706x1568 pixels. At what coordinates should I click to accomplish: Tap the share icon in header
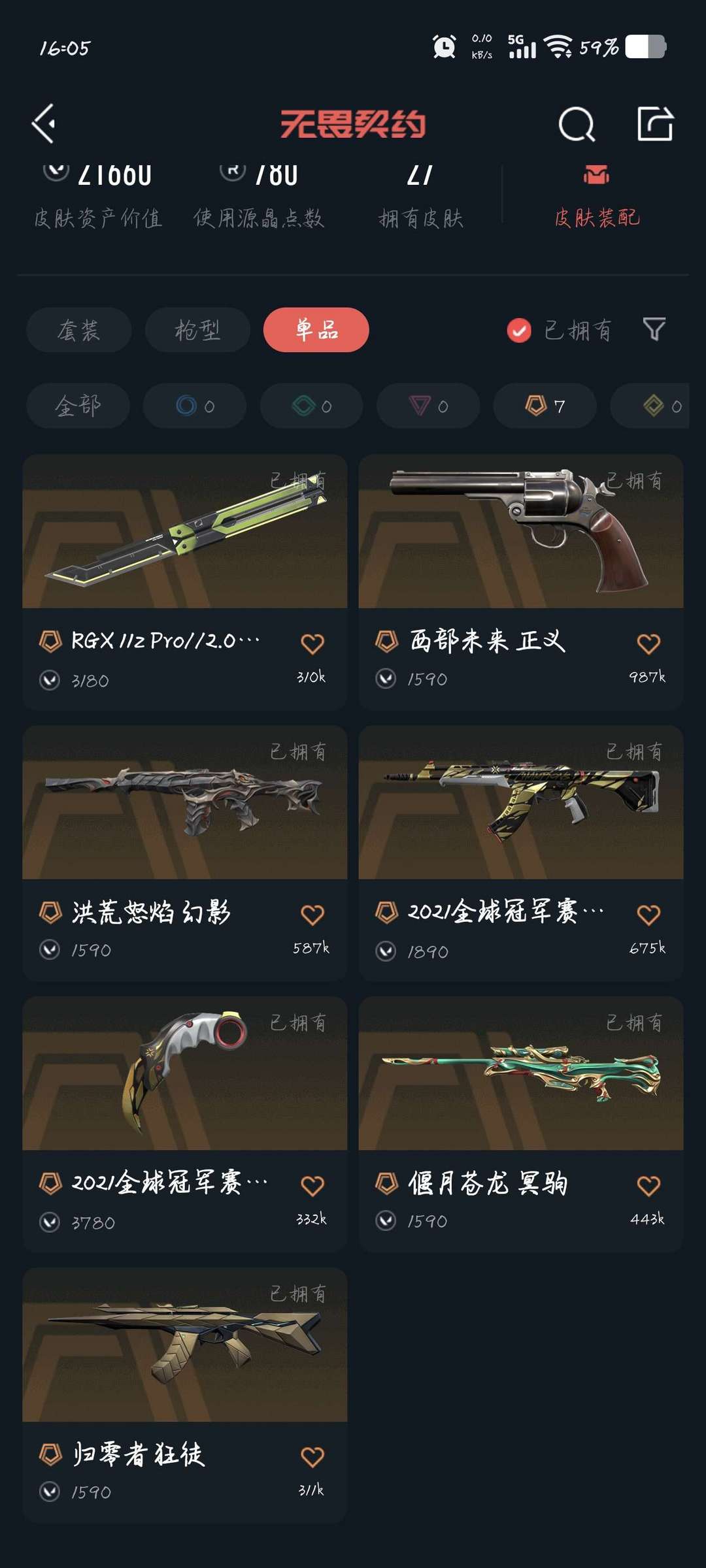pyautogui.click(x=655, y=123)
